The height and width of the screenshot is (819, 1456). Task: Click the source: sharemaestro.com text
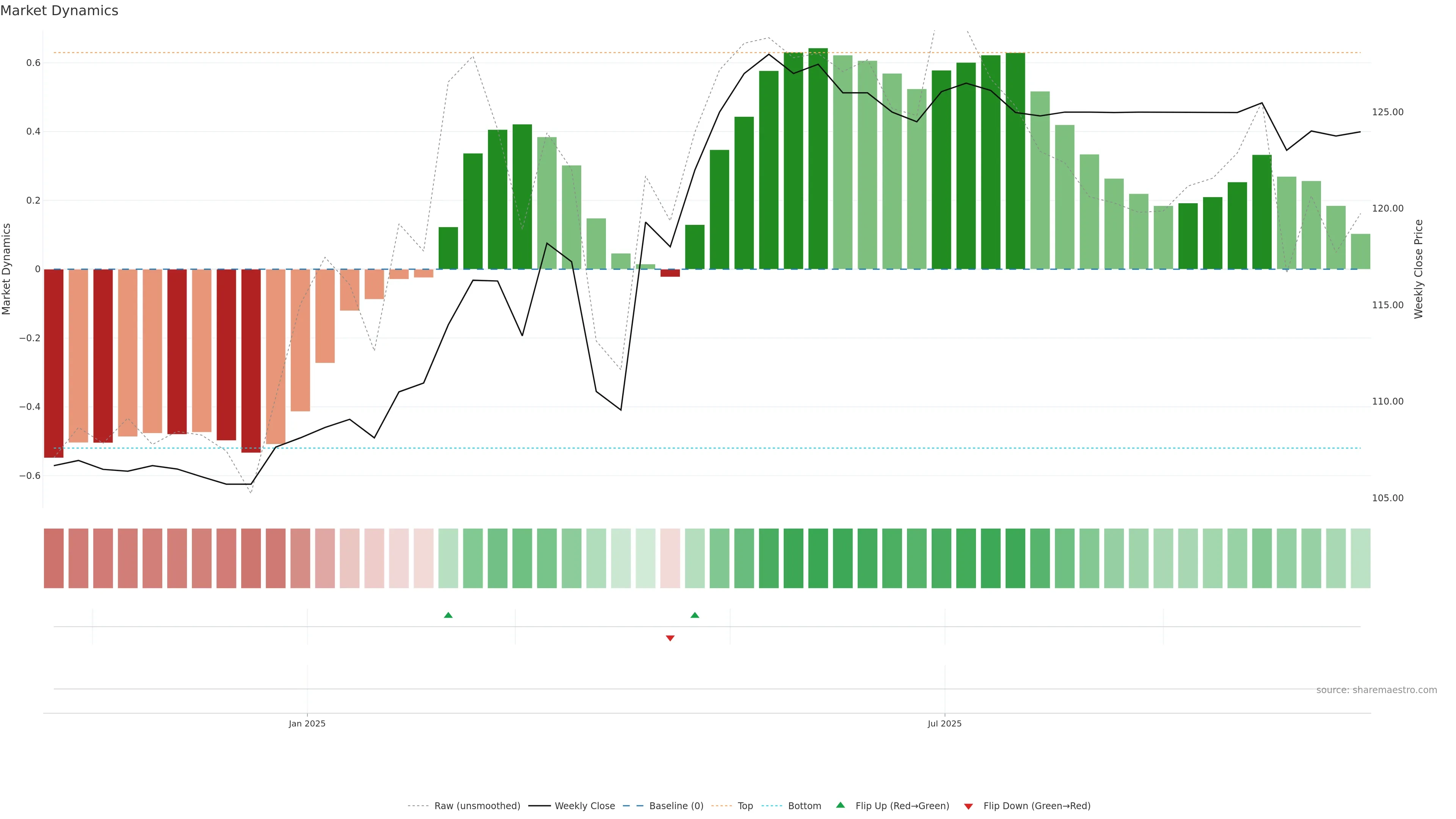(1376, 690)
